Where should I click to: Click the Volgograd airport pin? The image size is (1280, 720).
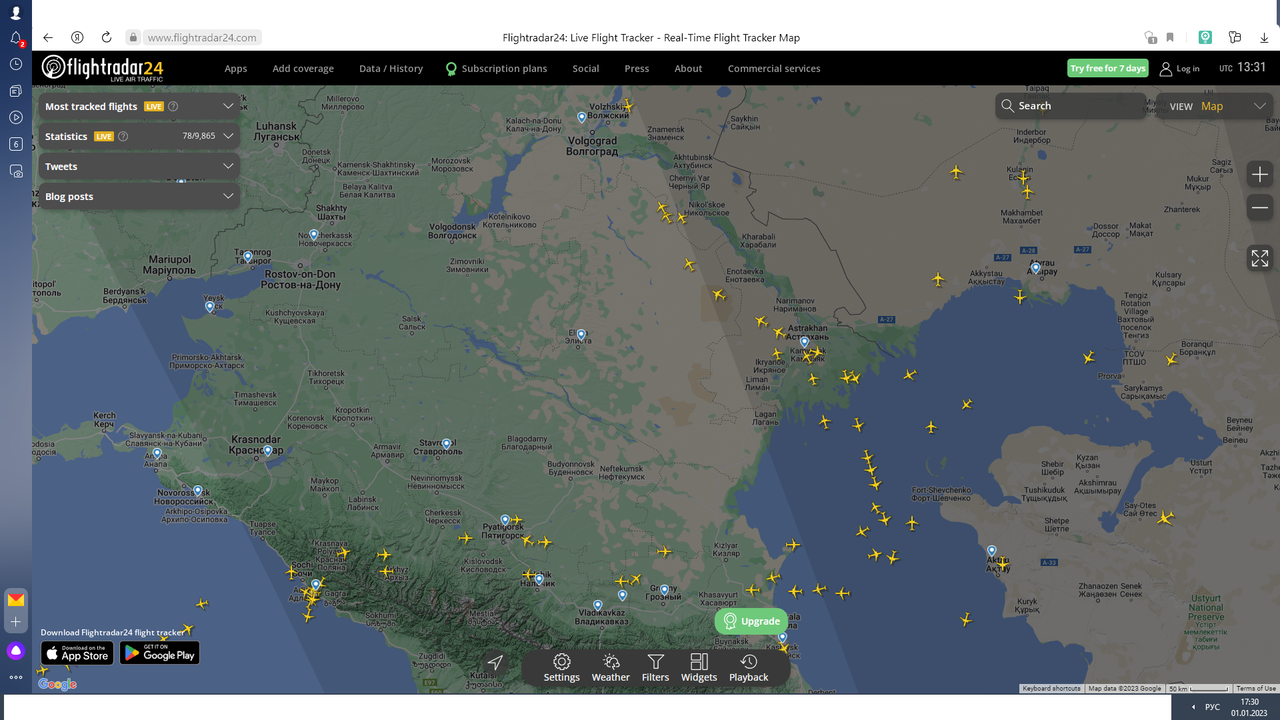(582, 118)
